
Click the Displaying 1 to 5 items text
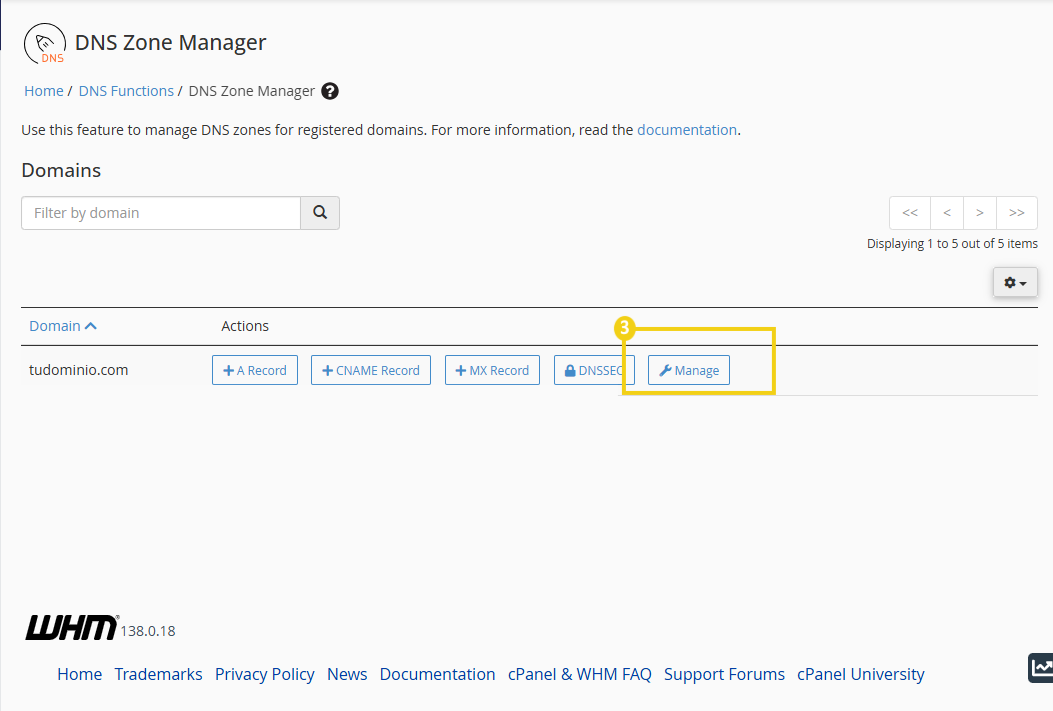pos(952,244)
